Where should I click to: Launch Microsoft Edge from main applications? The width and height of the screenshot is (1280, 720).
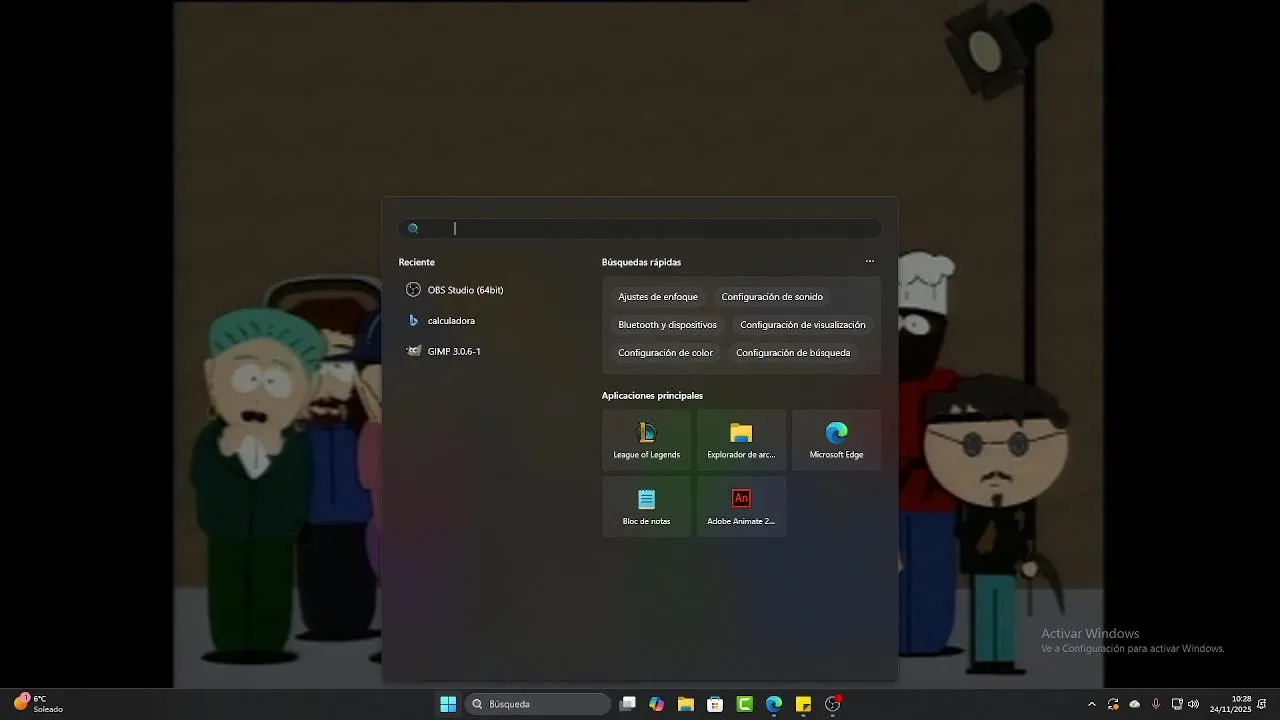tap(836, 441)
